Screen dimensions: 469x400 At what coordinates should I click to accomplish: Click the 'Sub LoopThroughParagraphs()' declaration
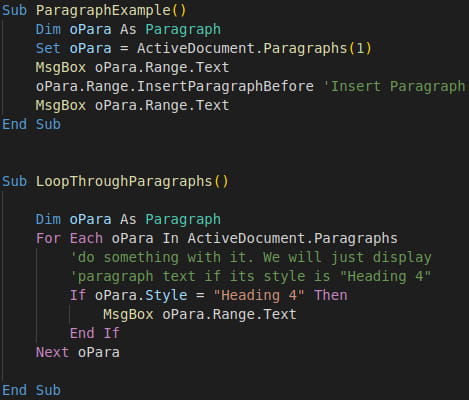point(115,182)
